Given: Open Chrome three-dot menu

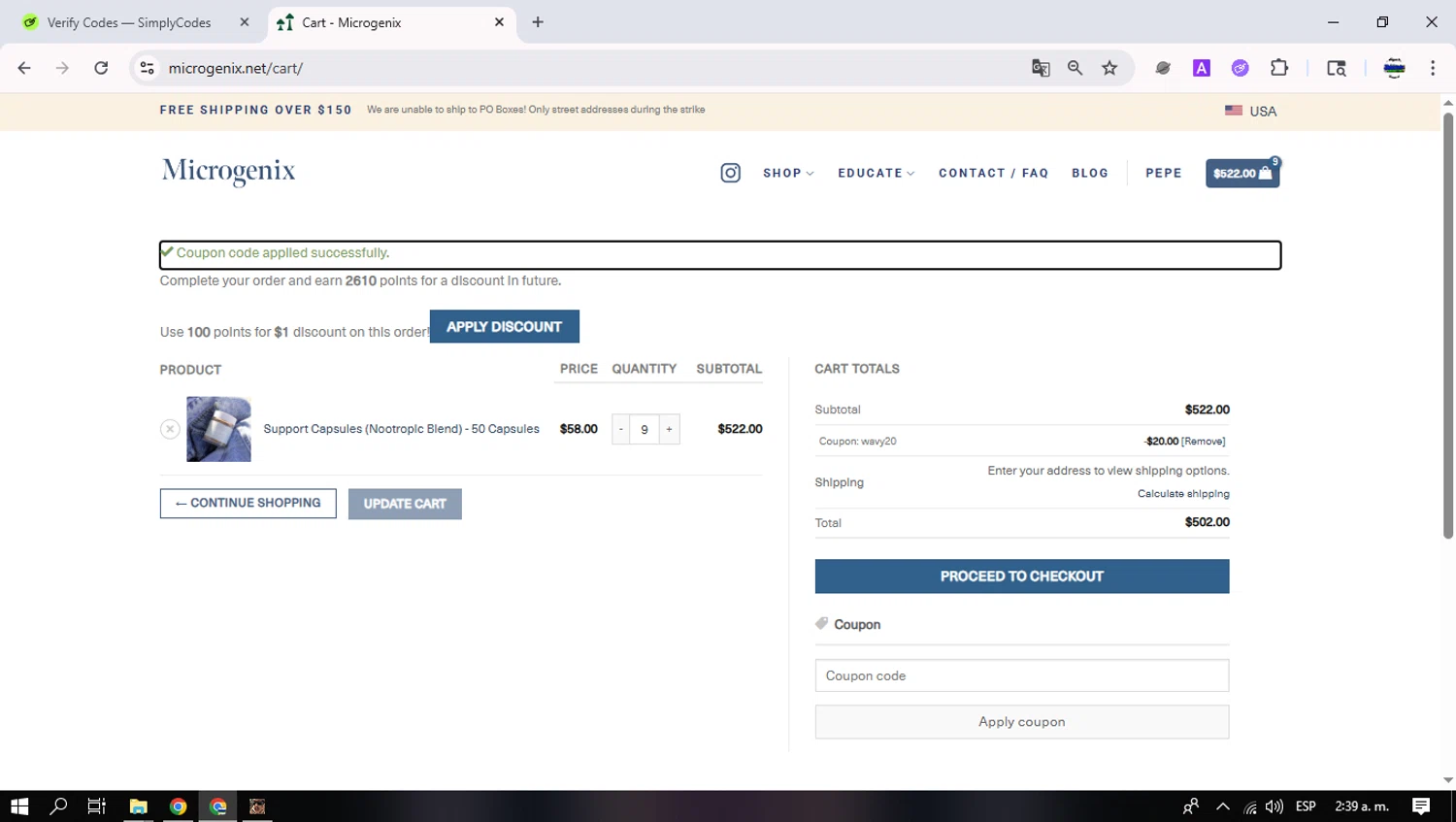Looking at the screenshot, I should click(1433, 68).
